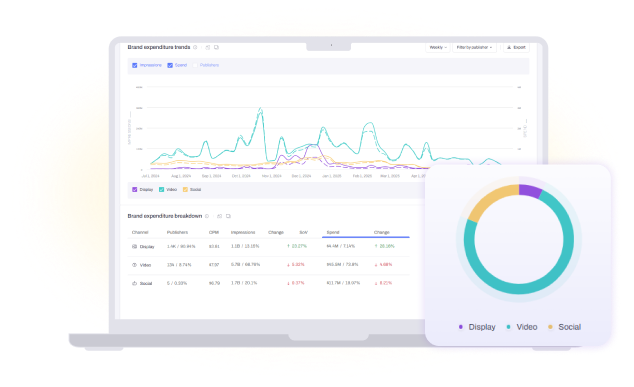Click the Display row green impressions change value
This screenshot has width=634, height=387.
click(297, 246)
